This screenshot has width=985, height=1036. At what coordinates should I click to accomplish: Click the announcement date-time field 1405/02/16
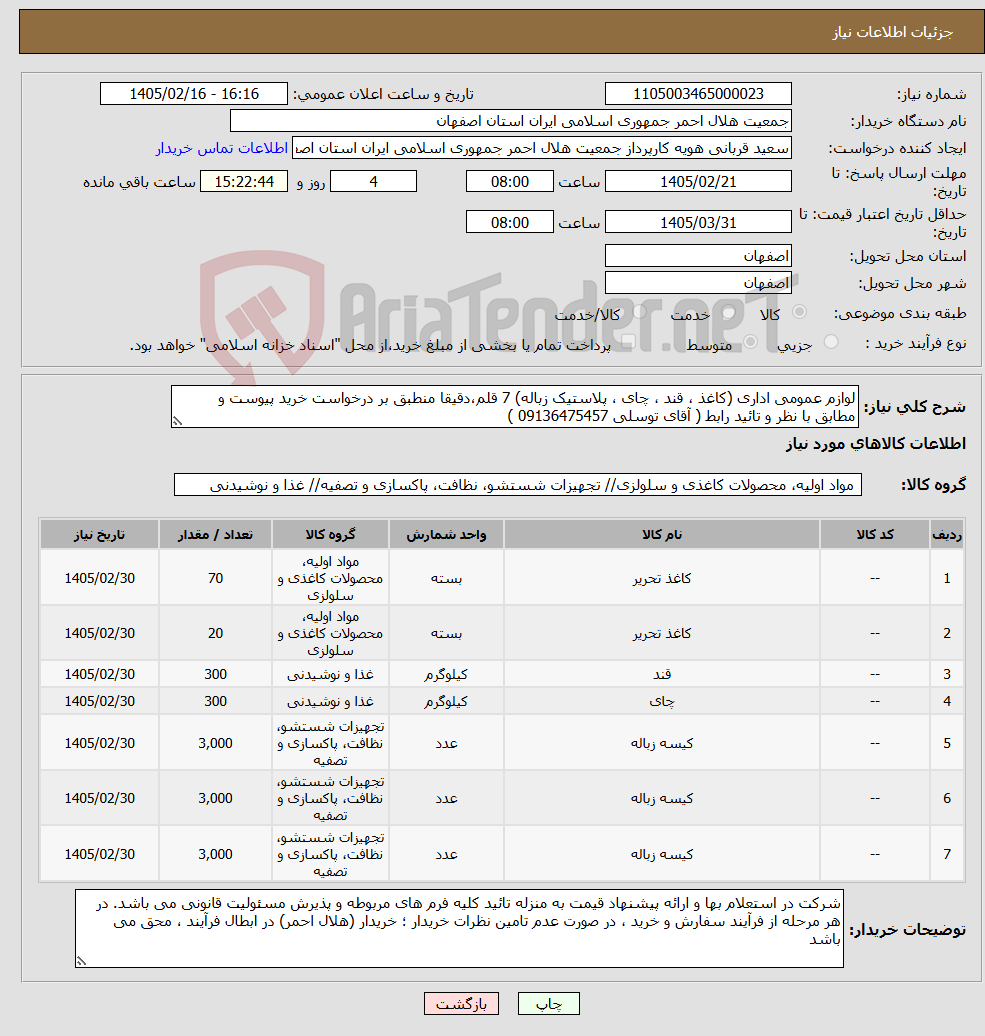194,94
